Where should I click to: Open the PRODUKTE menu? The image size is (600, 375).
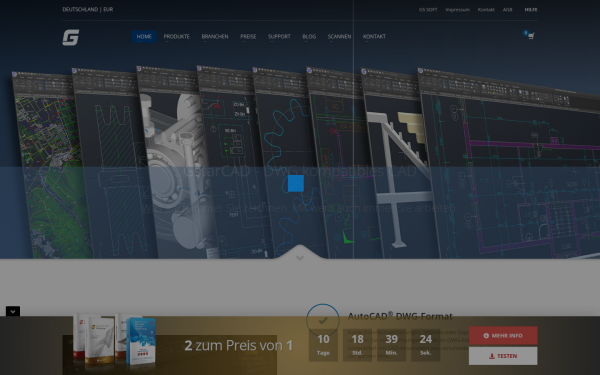(176, 36)
